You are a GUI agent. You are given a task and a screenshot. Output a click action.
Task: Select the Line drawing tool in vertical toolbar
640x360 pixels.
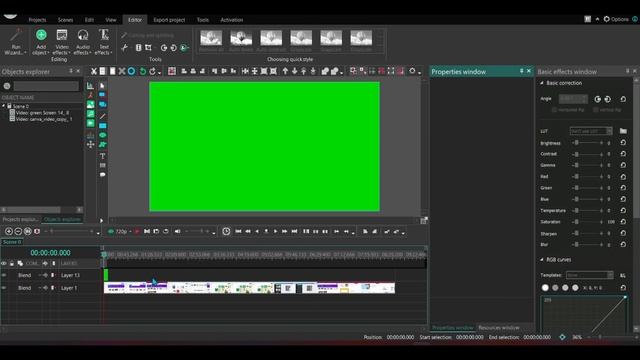[102, 116]
